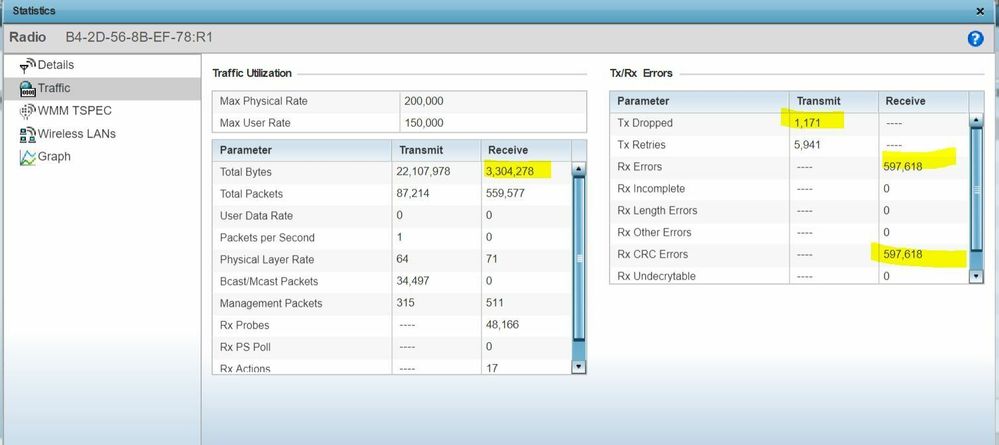Viewport: 999px width, 445px height.
Task: Click the WMM TSPEC icon
Action: point(28,111)
